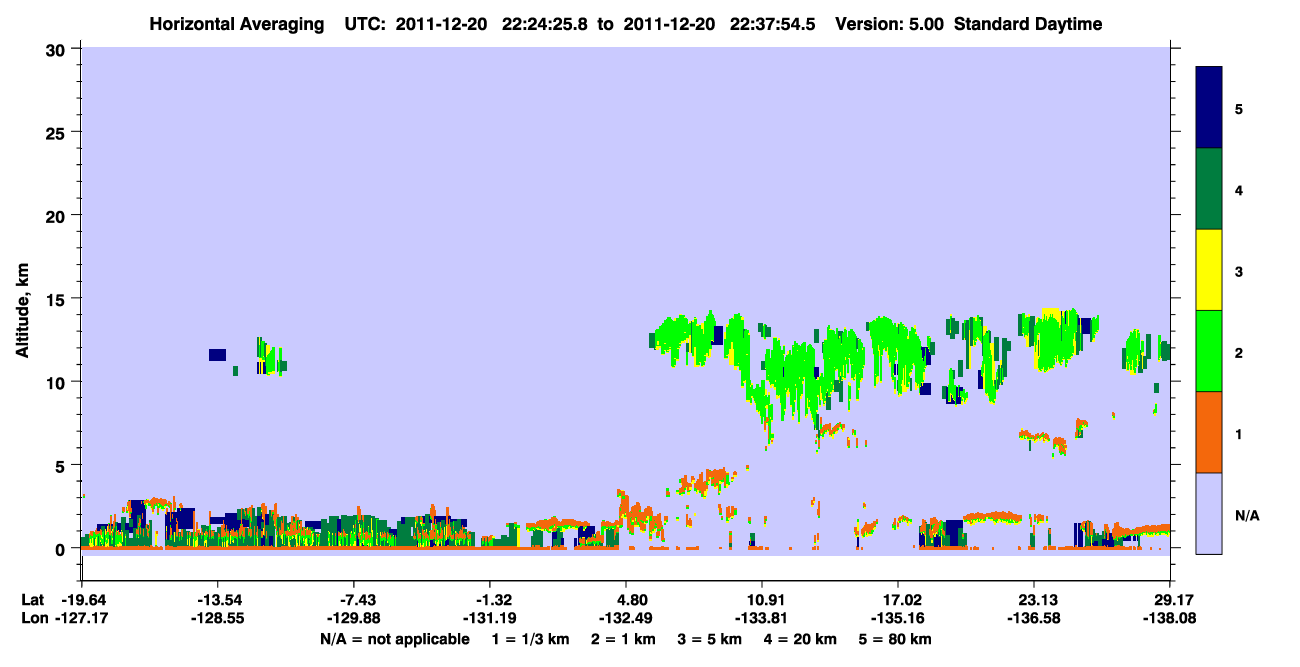The height and width of the screenshot is (667, 1300).
Task: Click the 'Altitude, km' axis label
Action: (22, 310)
